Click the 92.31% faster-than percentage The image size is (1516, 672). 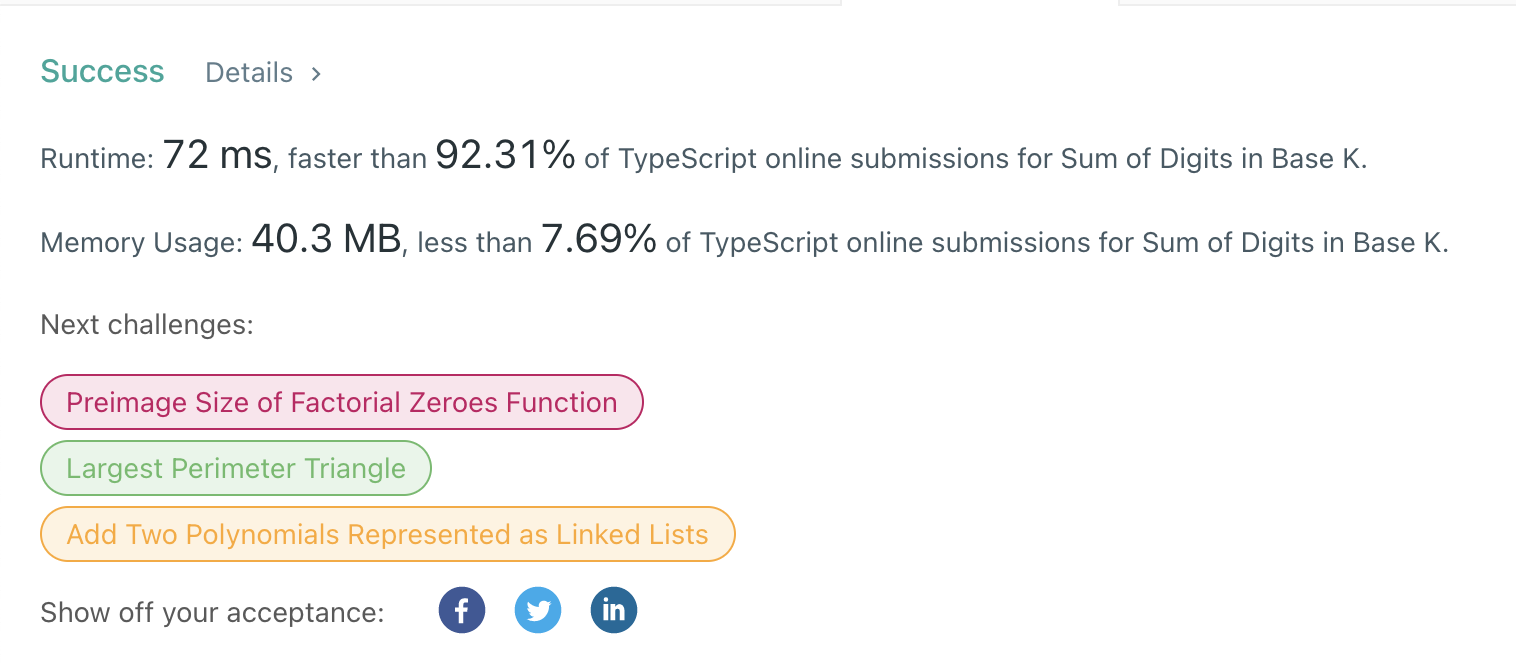point(505,156)
